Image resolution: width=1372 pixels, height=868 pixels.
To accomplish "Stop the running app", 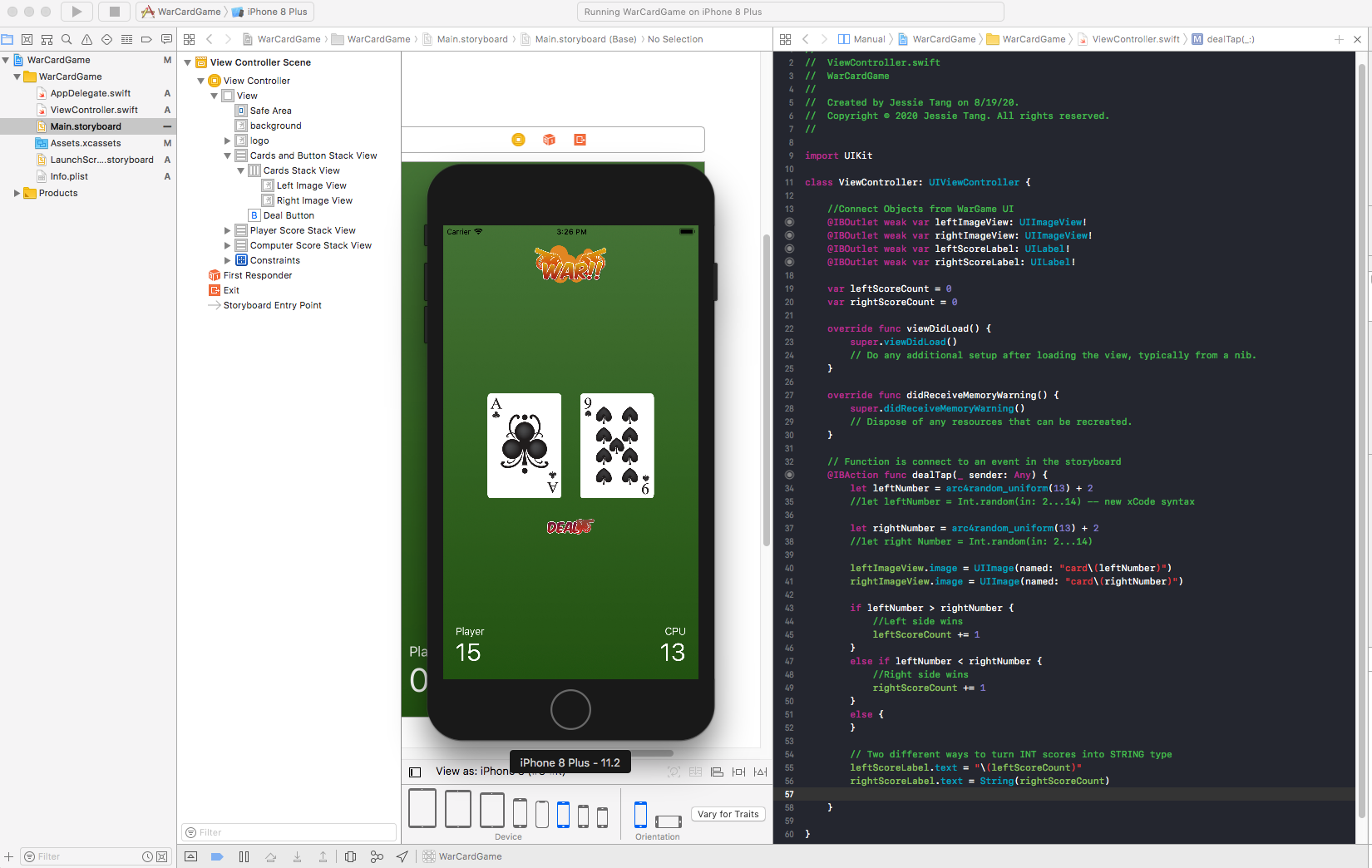I will click(114, 12).
